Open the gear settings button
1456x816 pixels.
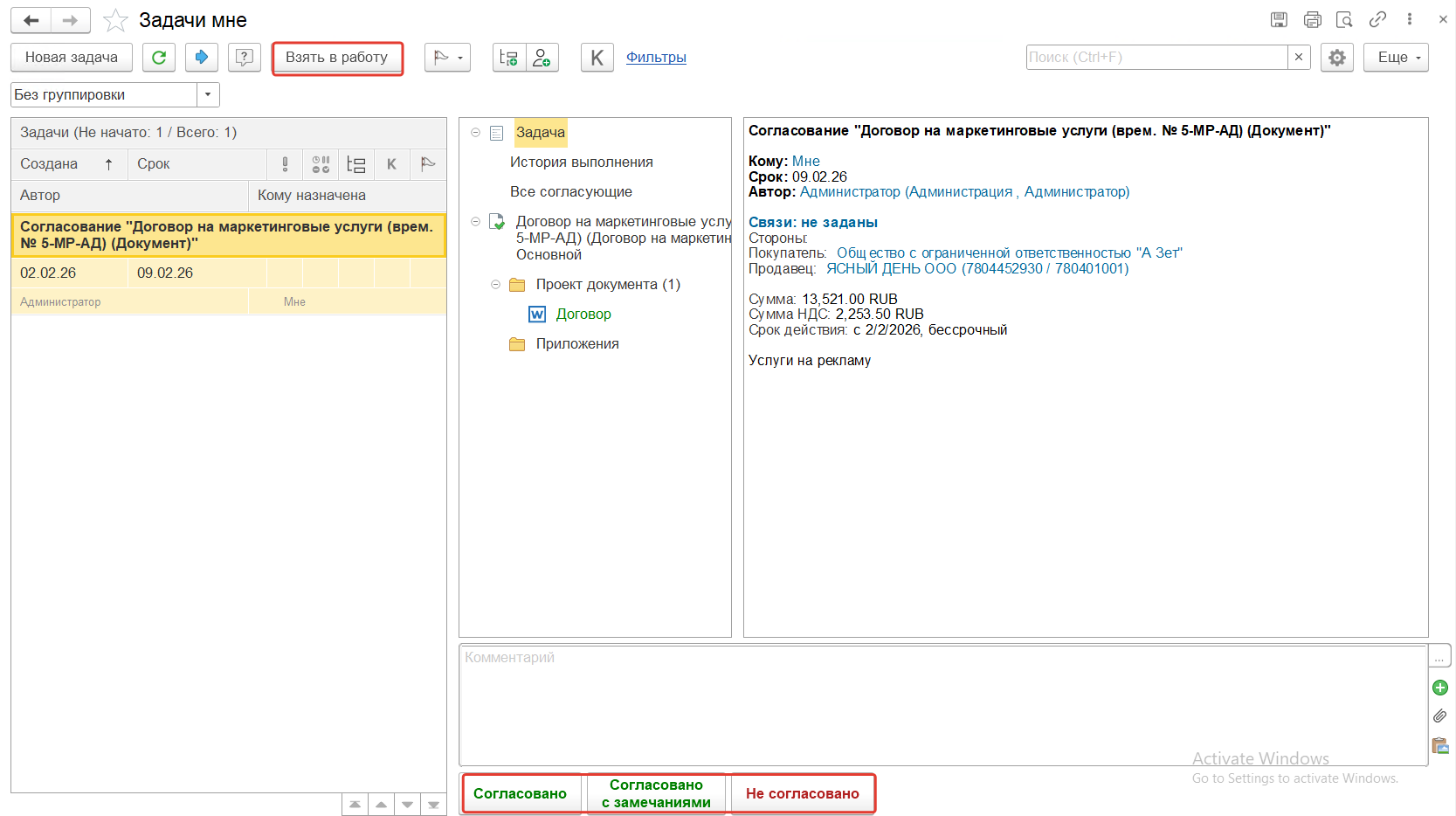point(1336,58)
